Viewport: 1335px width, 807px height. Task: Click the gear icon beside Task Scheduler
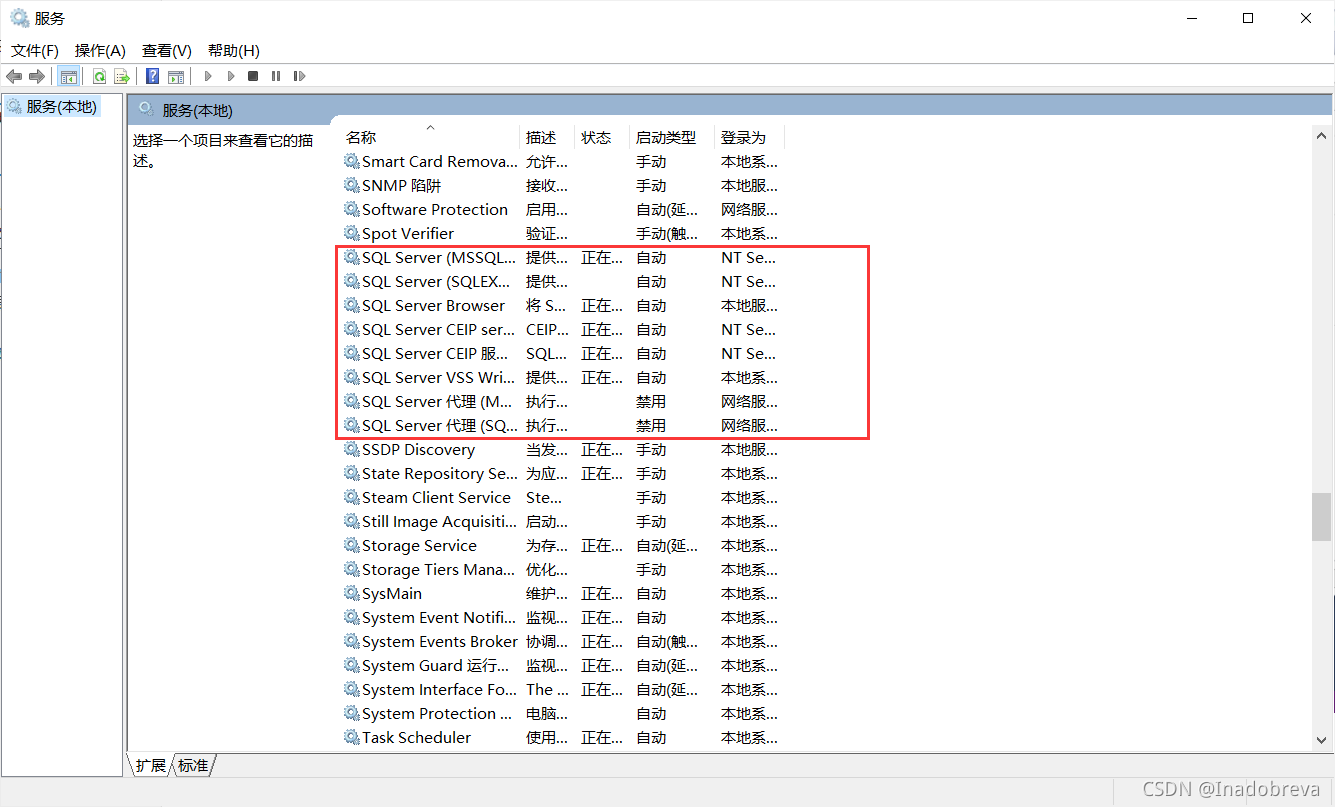[351, 737]
